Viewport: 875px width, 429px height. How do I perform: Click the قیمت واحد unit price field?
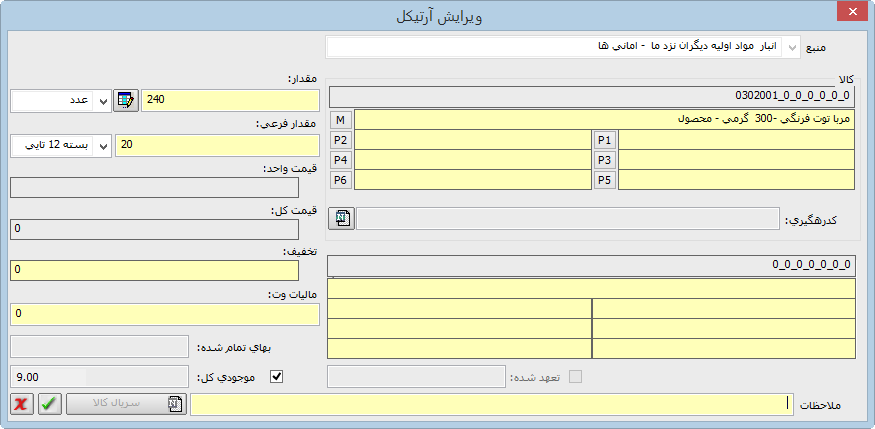[x=155, y=187]
